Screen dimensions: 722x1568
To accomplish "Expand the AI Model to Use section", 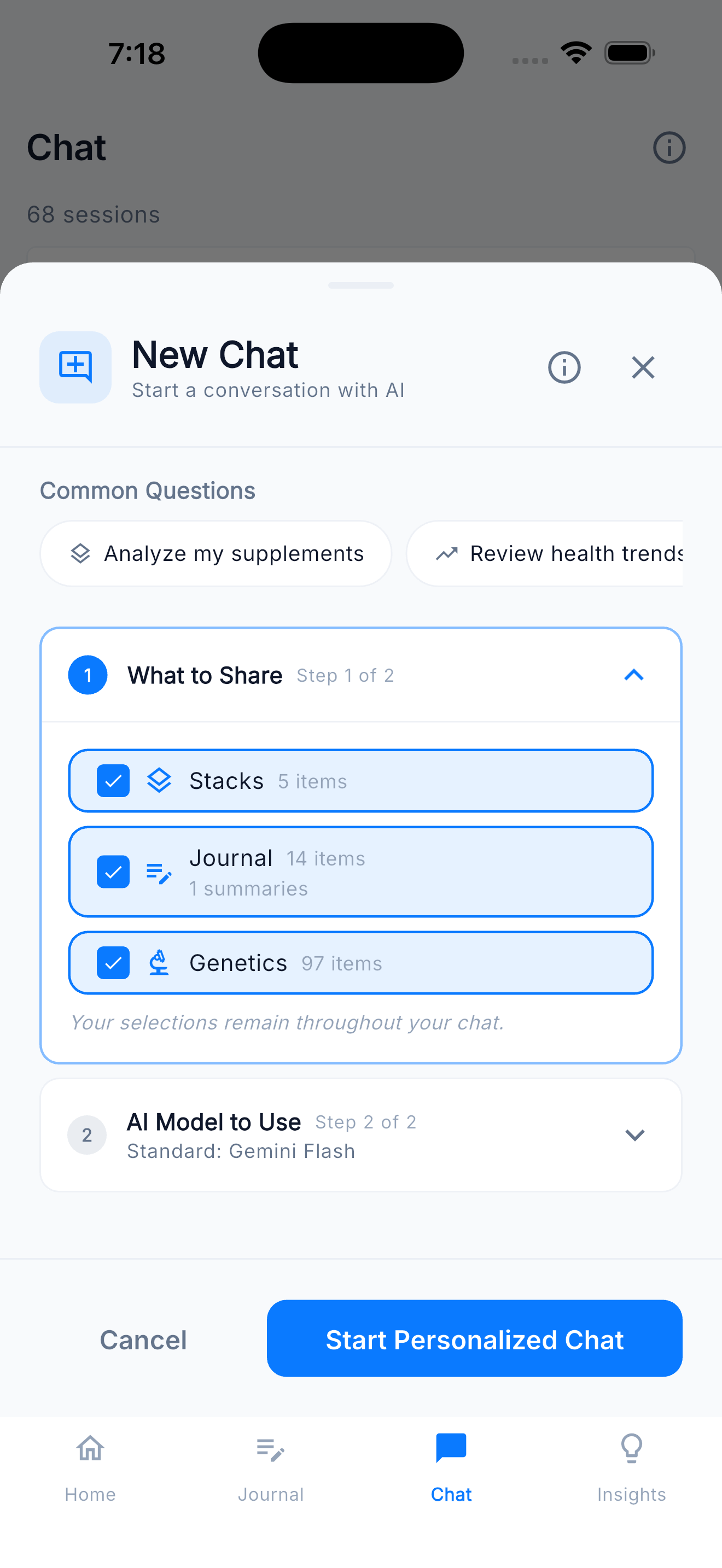I will (634, 1134).
